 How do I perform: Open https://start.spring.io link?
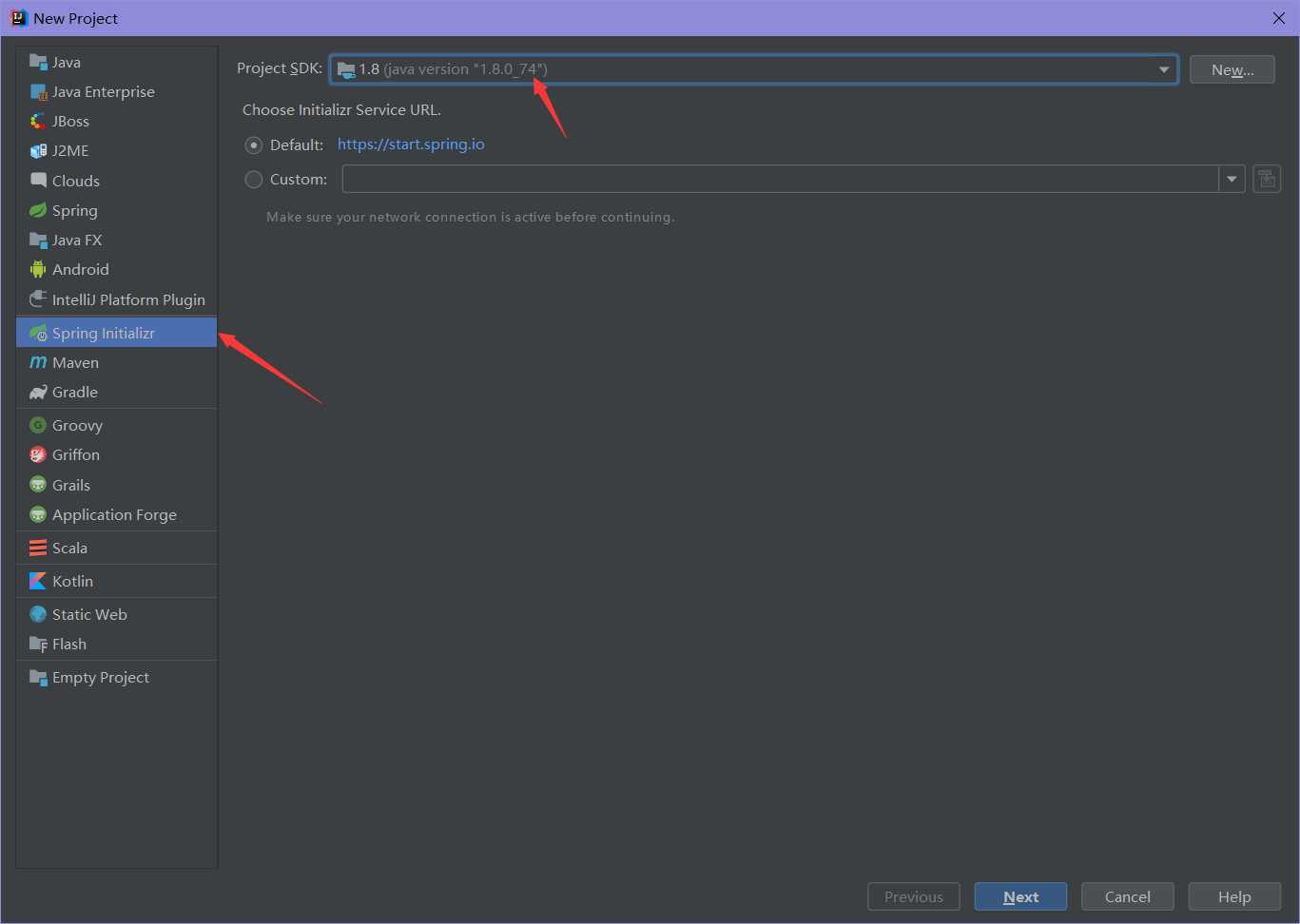click(x=411, y=144)
